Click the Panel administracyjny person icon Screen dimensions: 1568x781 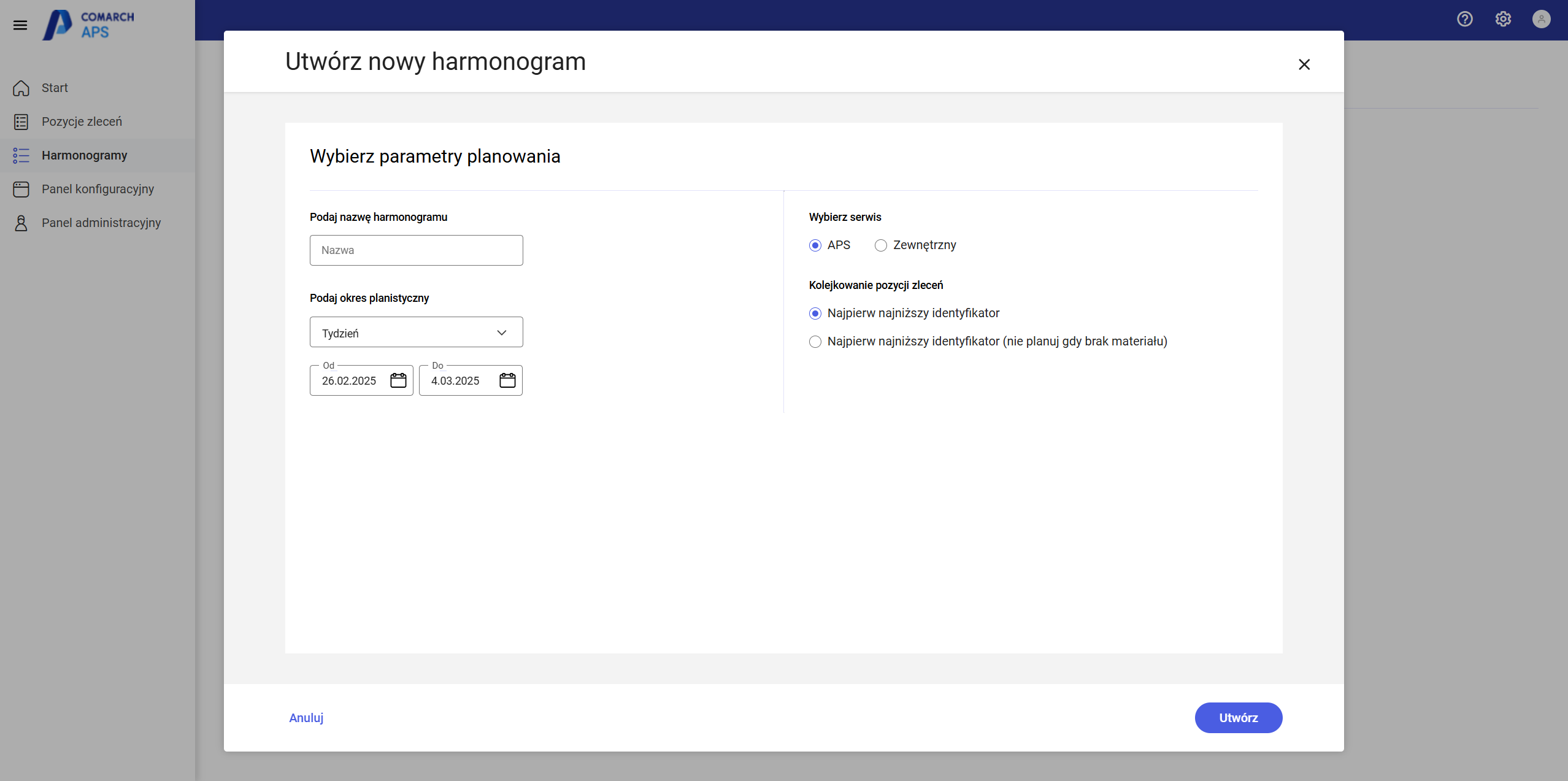click(x=21, y=223)
